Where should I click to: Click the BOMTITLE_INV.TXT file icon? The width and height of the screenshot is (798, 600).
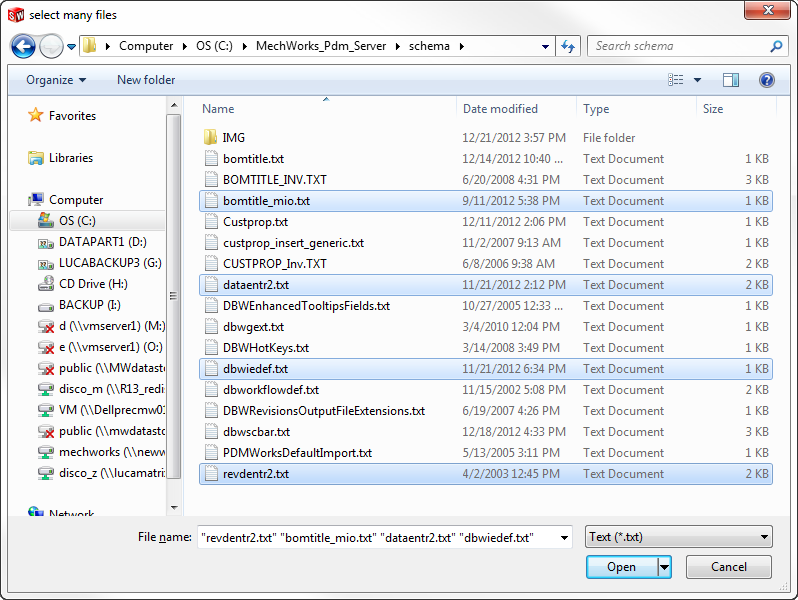(211, 180)
